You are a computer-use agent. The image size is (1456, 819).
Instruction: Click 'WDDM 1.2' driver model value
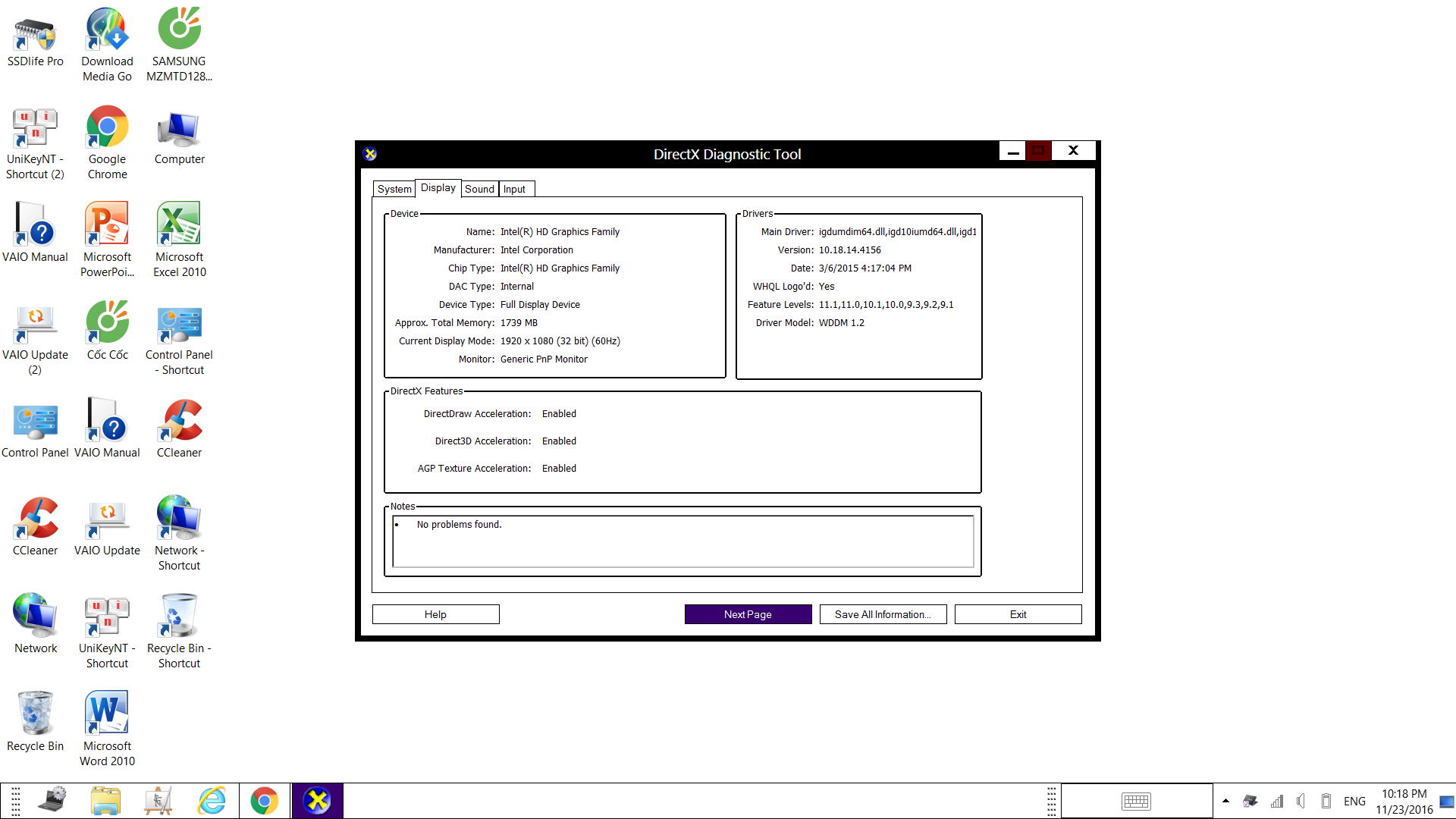point(842,323)
